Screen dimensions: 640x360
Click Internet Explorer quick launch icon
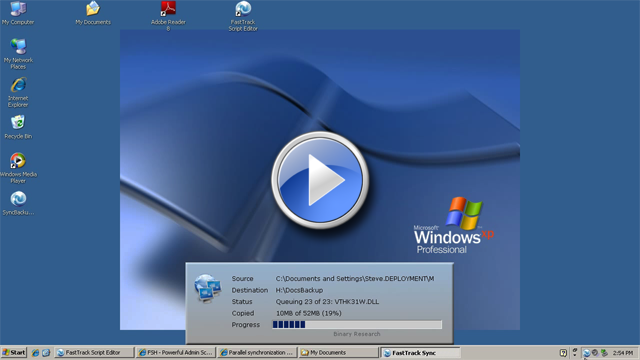click(x=35, y=353)
